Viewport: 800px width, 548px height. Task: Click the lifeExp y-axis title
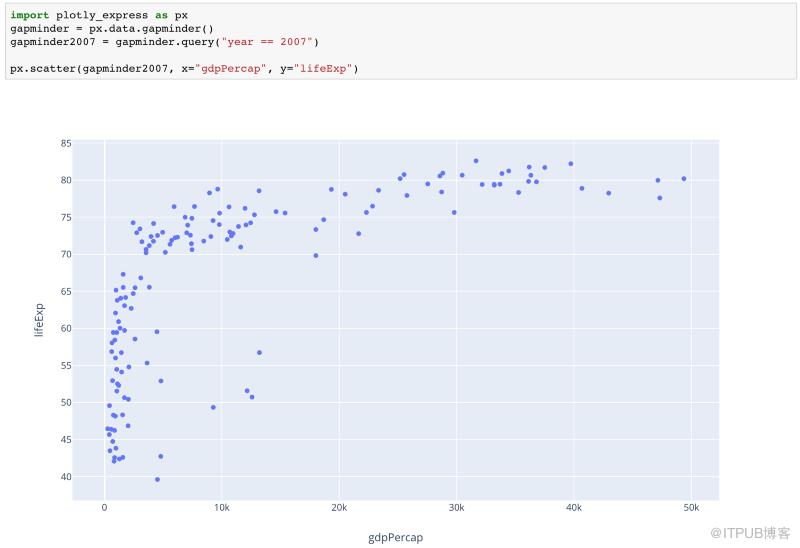39,320
